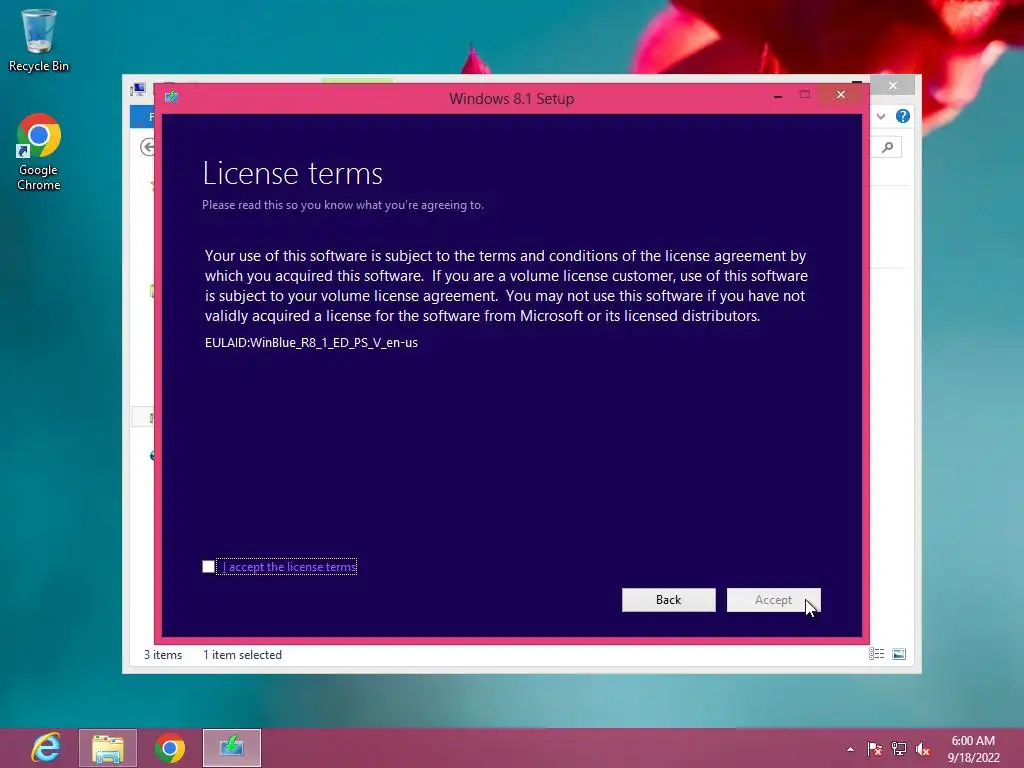Close the Windows 8.1 Setup window

pos(841,95)
